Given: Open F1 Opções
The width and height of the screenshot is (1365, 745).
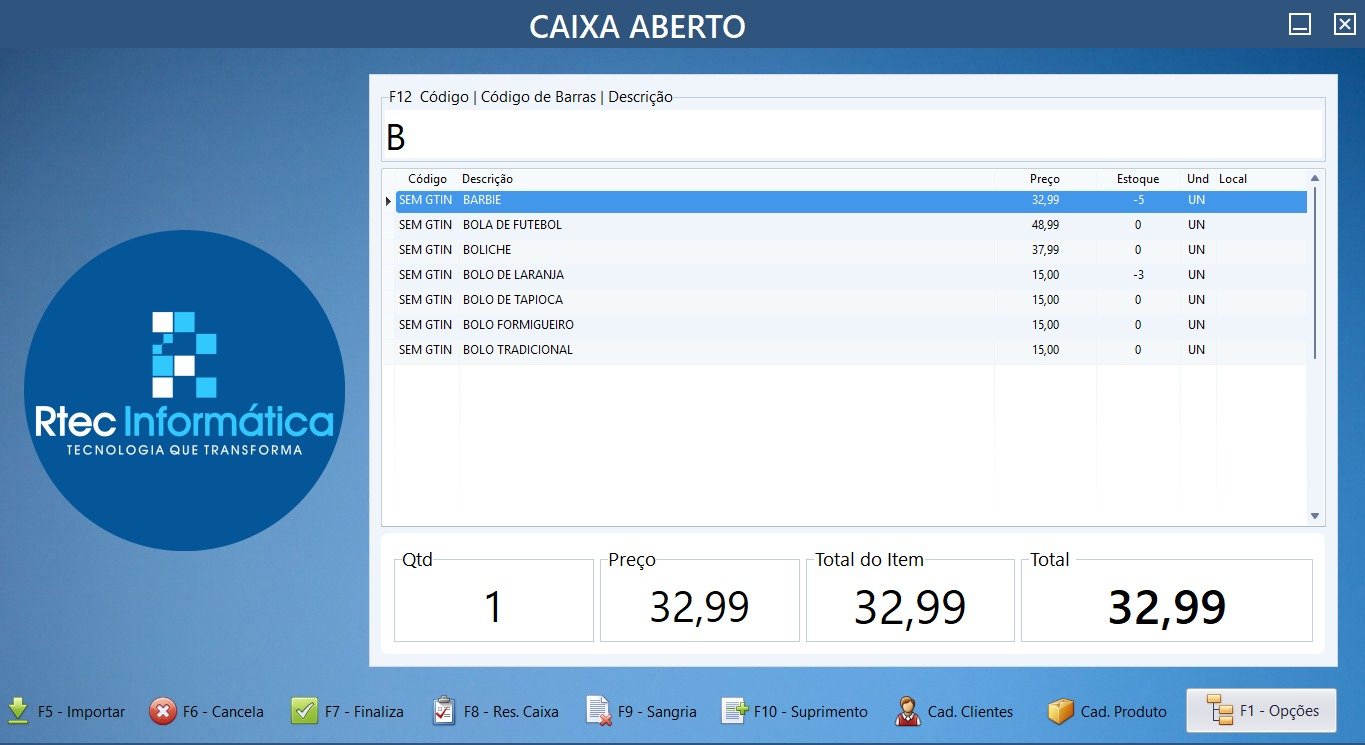Looking at the screenshot, I should tap(1259, 710).
